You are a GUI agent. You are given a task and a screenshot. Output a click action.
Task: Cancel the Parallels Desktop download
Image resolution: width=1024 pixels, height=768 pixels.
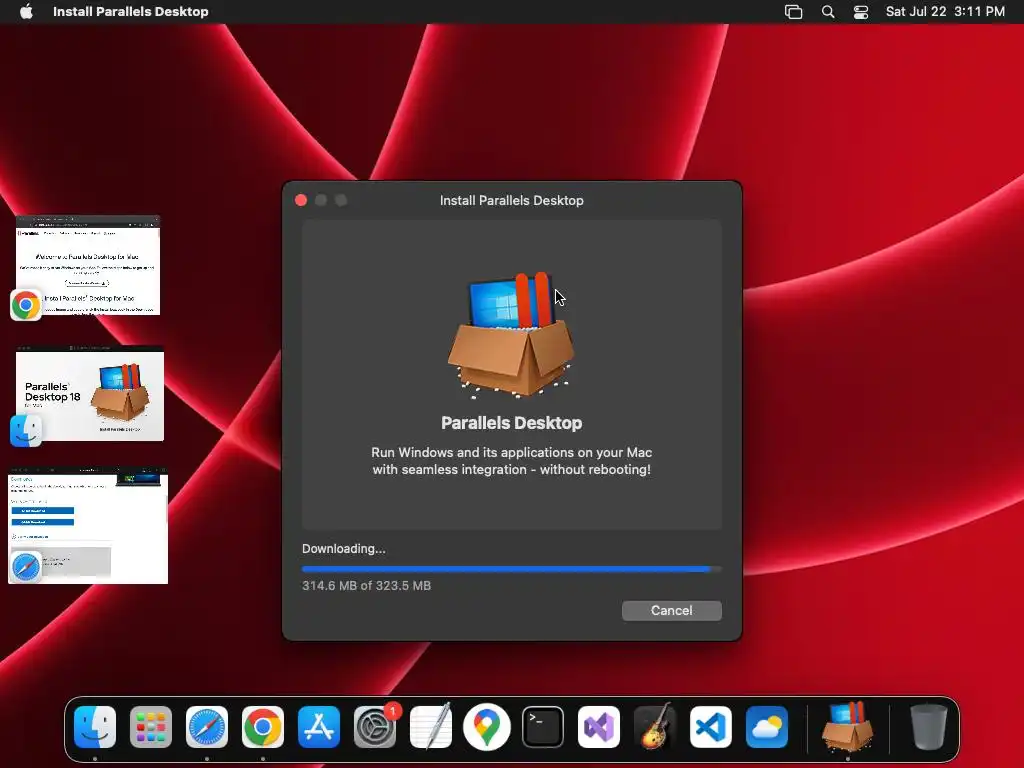[671, 611]
